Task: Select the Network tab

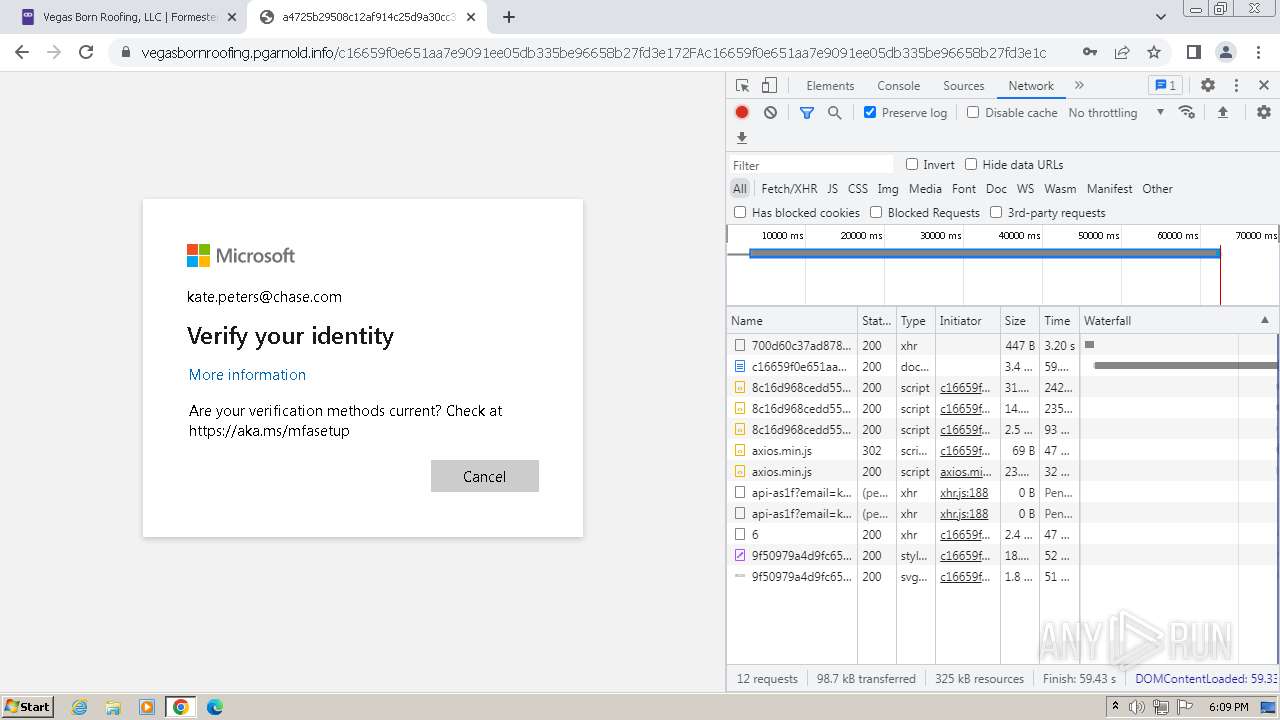Action: tap(1031, 86)
